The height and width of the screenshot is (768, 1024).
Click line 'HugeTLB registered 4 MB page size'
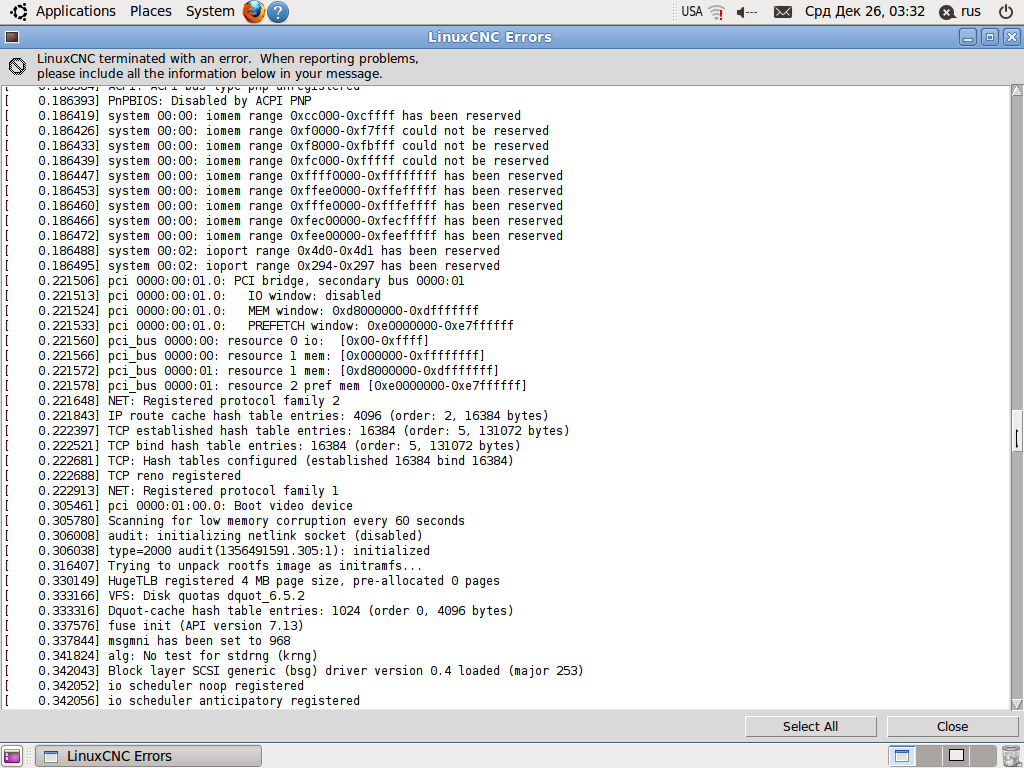click(x=227, y=581)
